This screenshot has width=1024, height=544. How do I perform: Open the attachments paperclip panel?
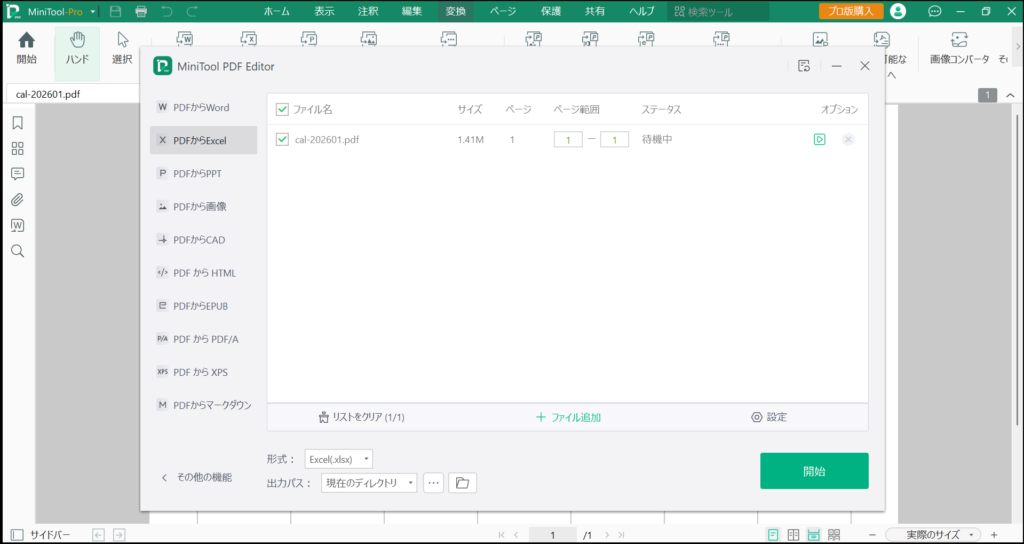click(18, 200)
